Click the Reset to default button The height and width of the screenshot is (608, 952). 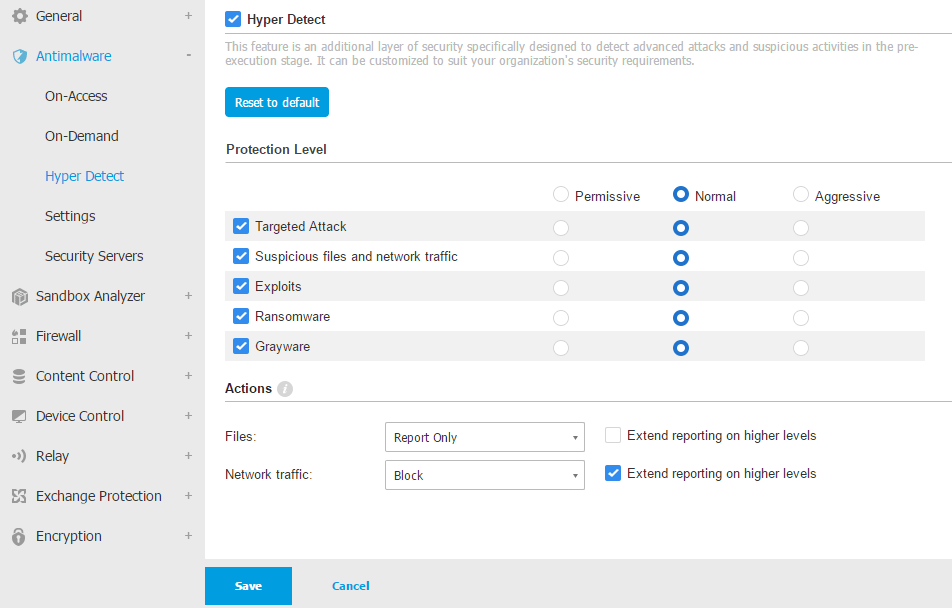pos(277,102)
